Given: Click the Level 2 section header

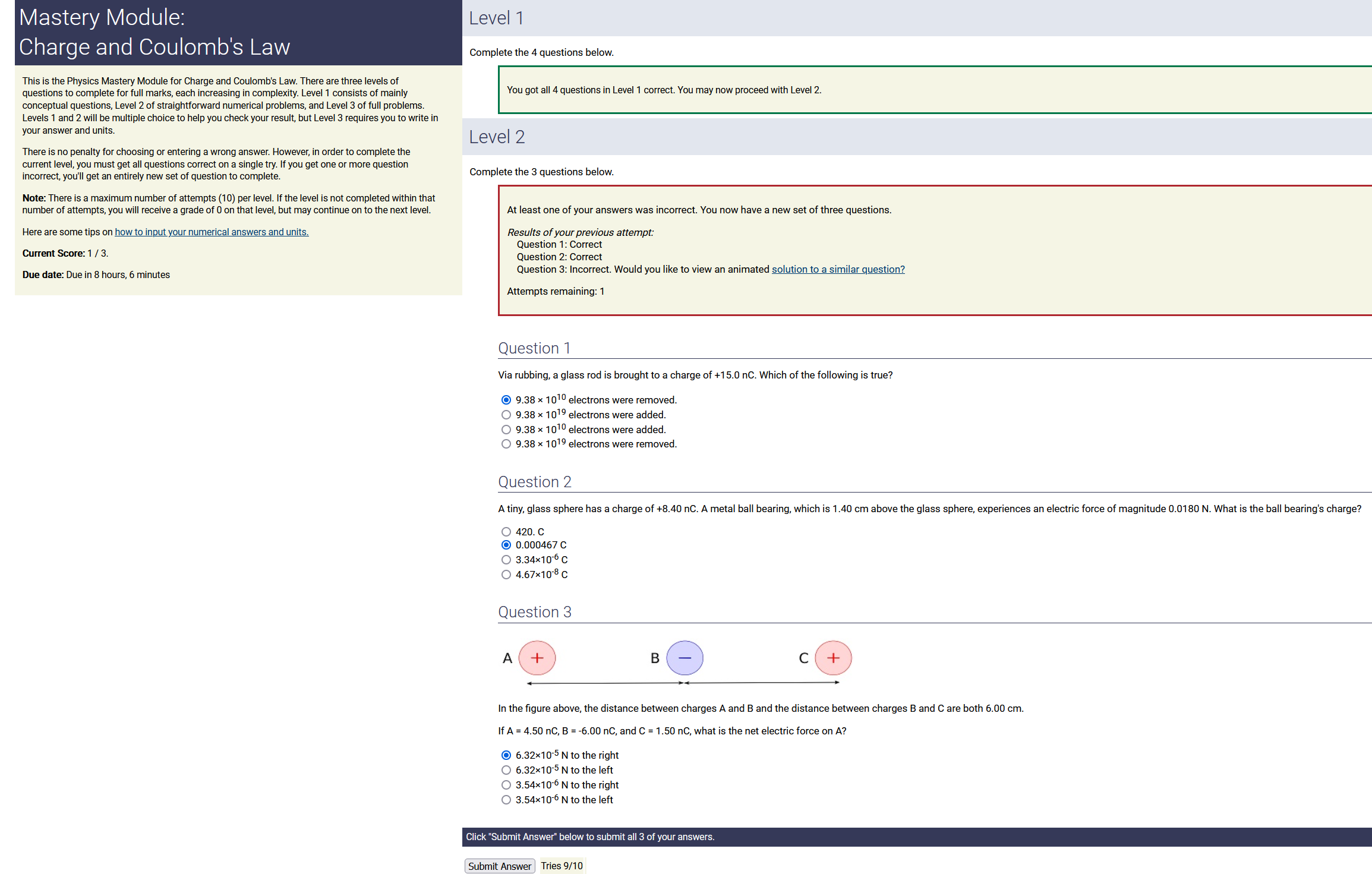Looking at the screenshot, I should point(497,137).
